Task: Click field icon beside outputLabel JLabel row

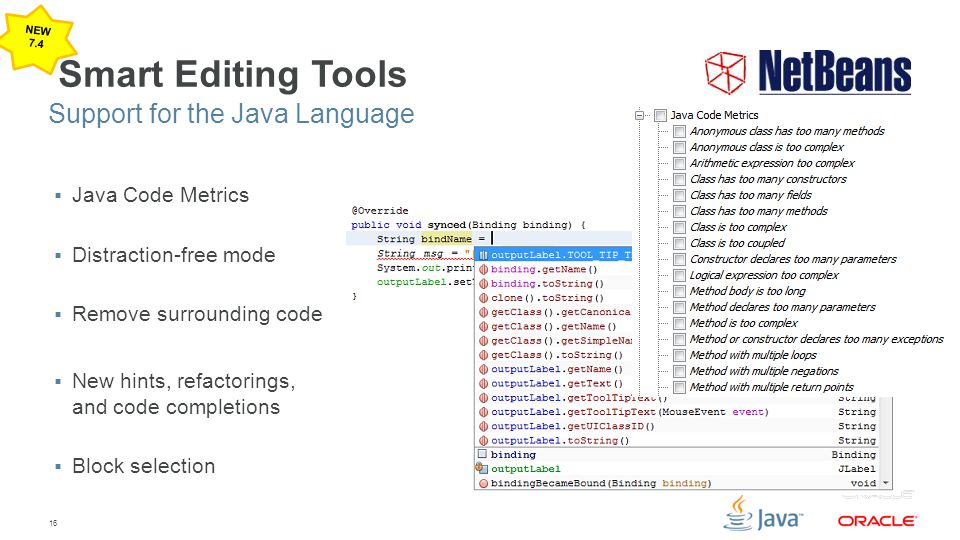Action: coord(481,468)
